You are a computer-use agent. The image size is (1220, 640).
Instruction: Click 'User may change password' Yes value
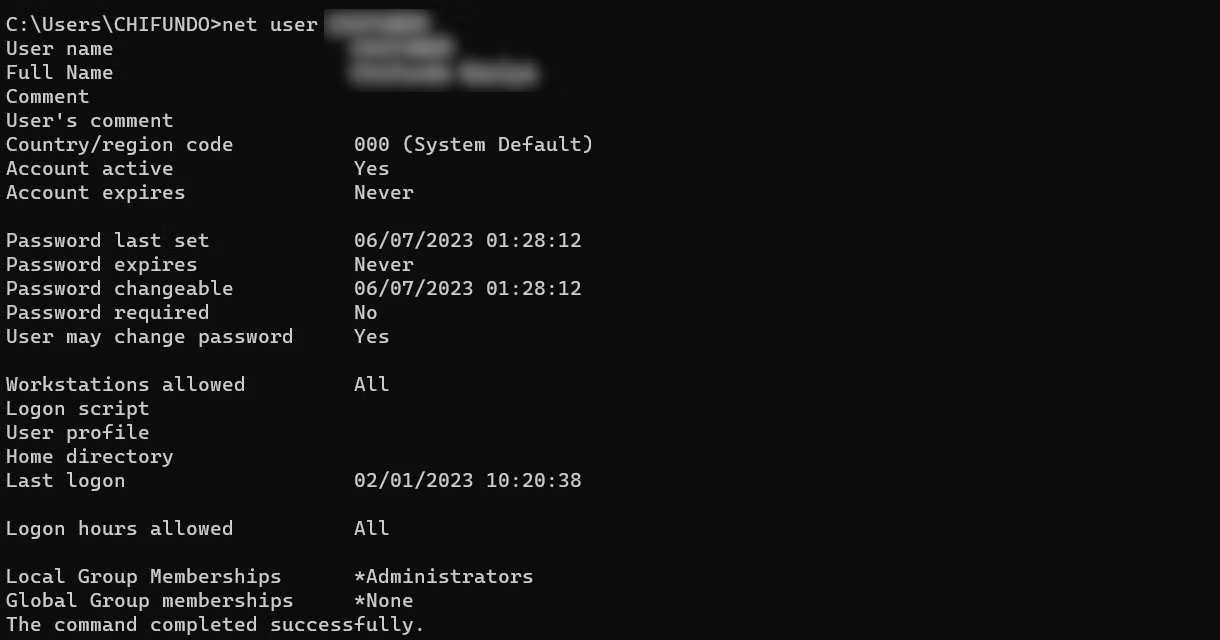(x=372, y=336)
